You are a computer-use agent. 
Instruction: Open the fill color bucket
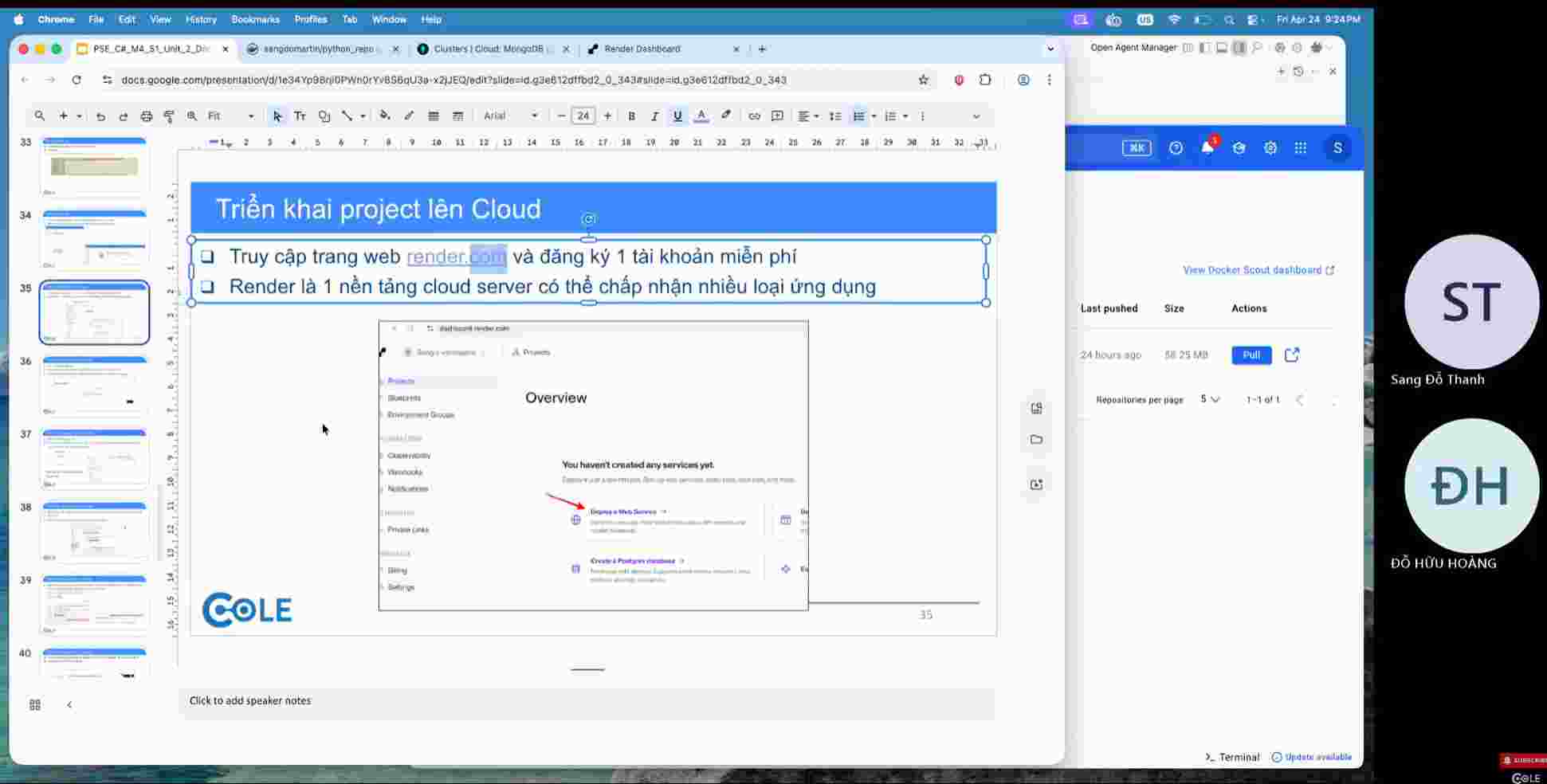click(385, 116)
